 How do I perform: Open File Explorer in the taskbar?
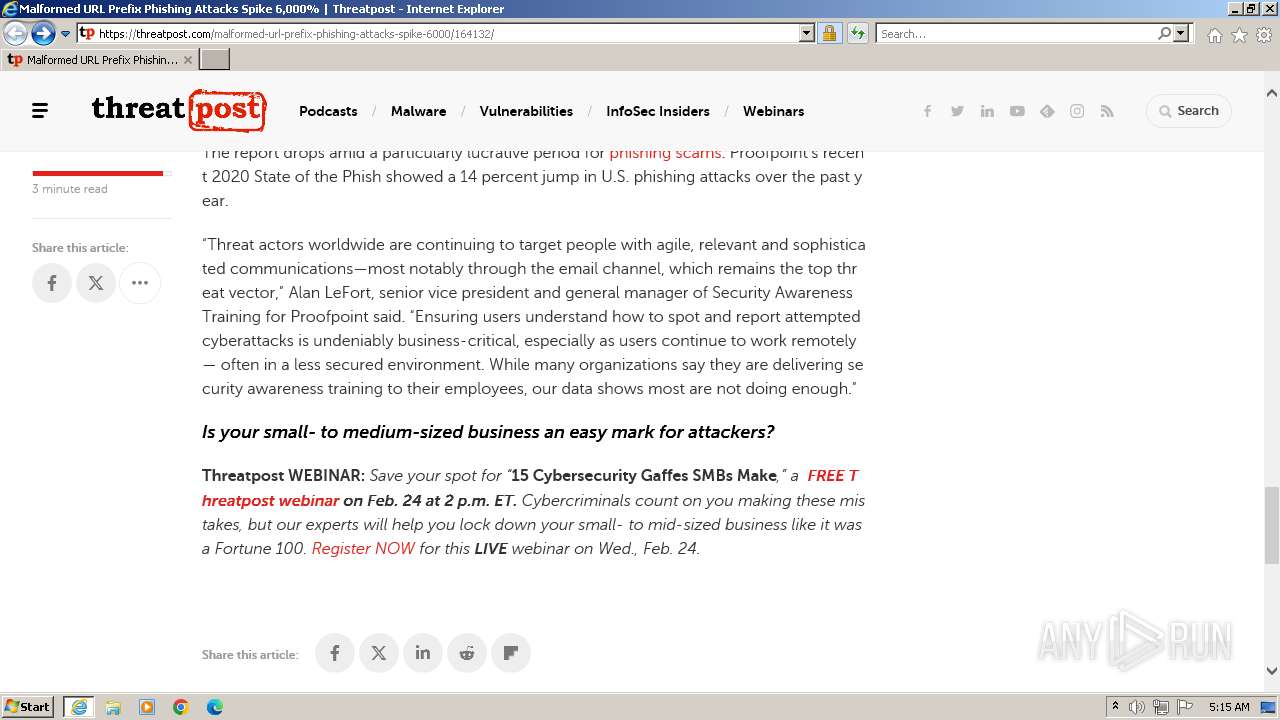[113, 707]
